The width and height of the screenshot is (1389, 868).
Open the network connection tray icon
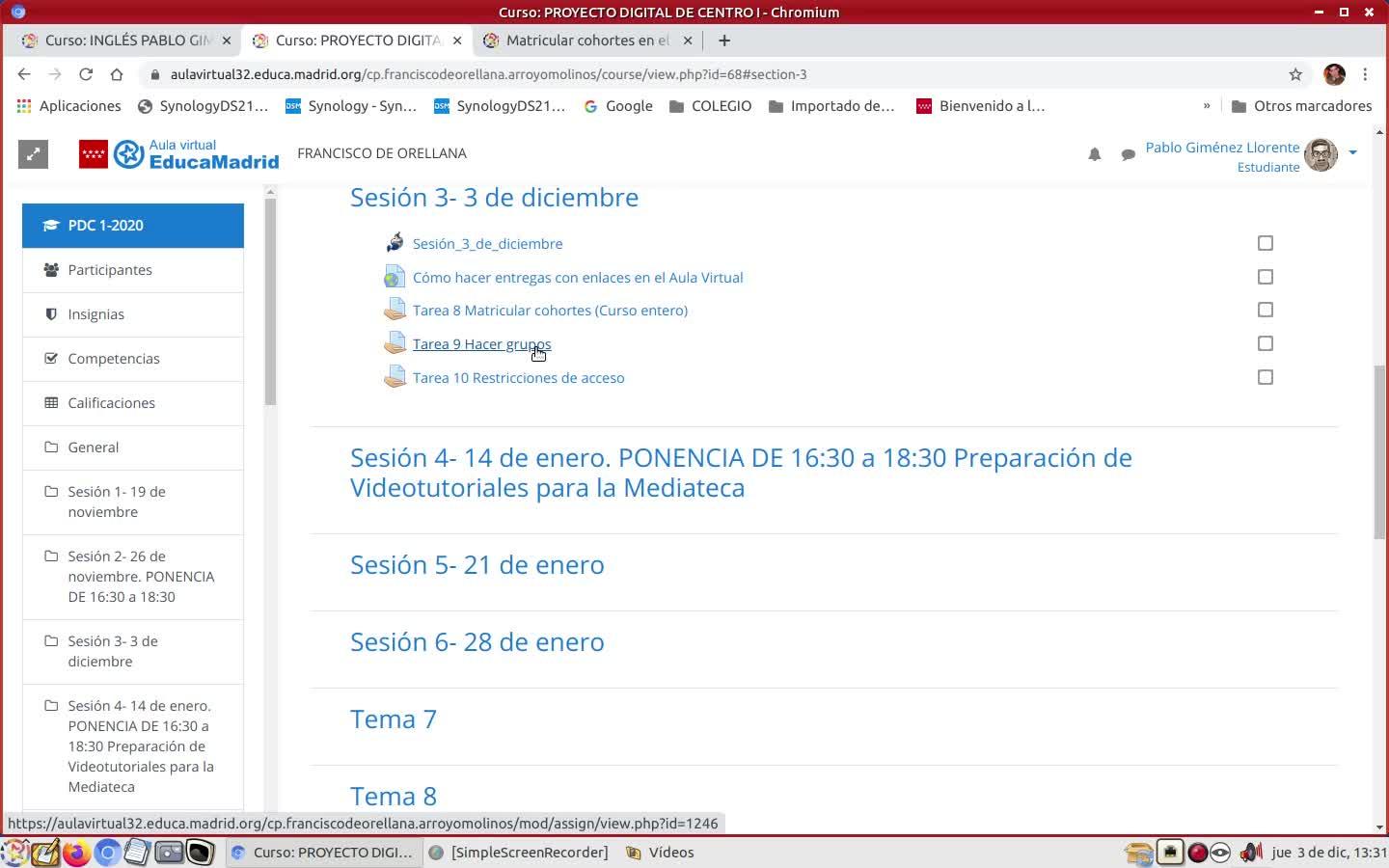tap(1170, 853)
